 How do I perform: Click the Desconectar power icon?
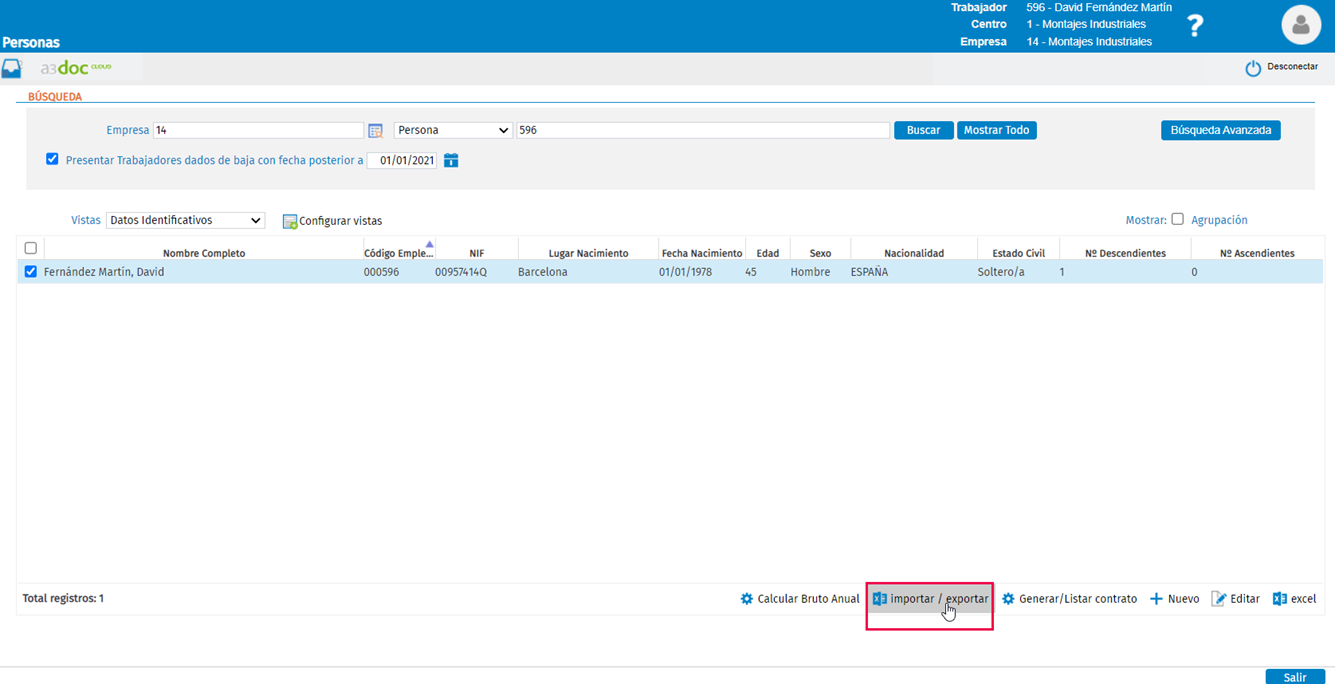1253,68
